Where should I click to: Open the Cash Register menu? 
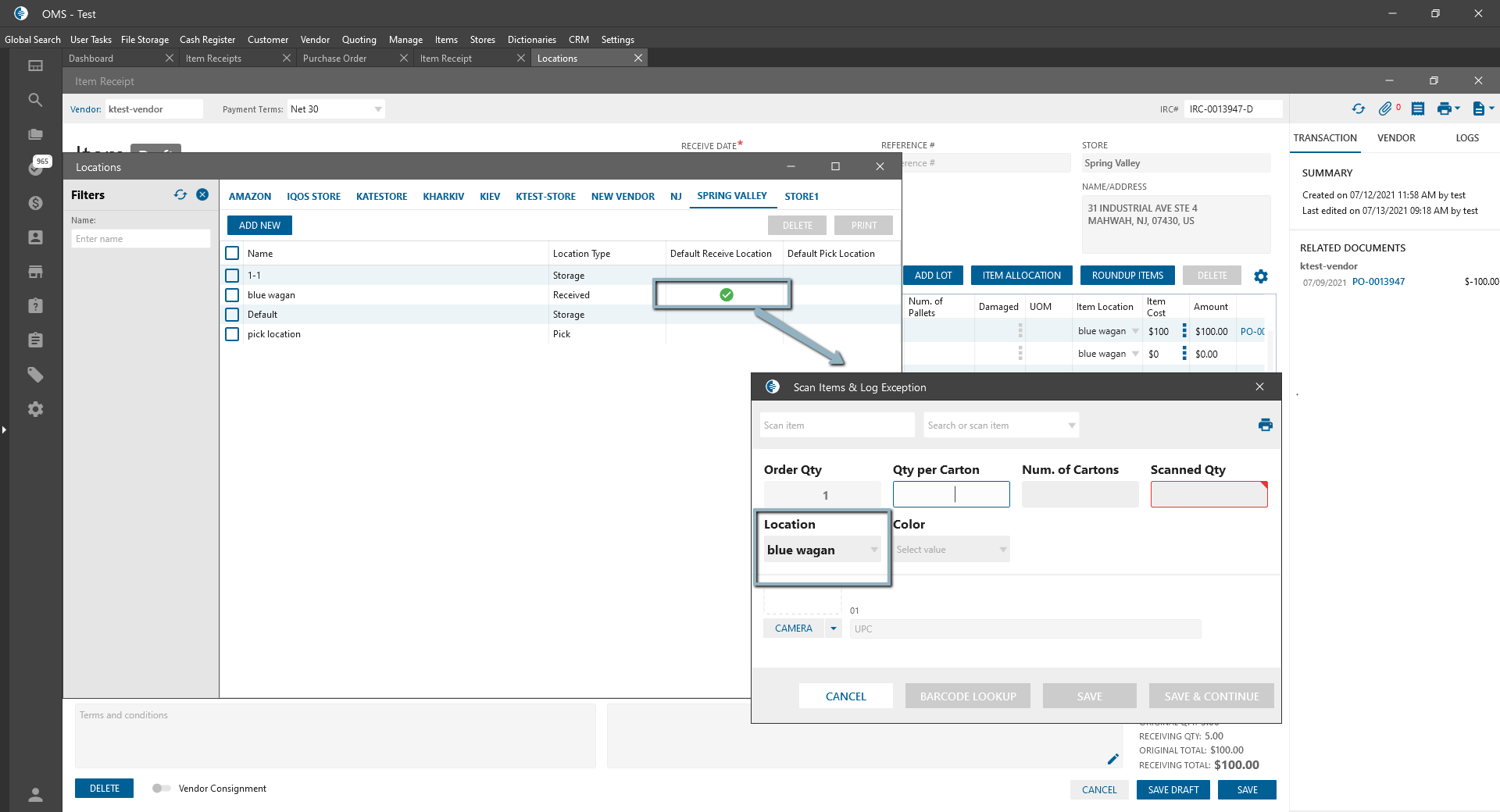(x=207, y=40)
